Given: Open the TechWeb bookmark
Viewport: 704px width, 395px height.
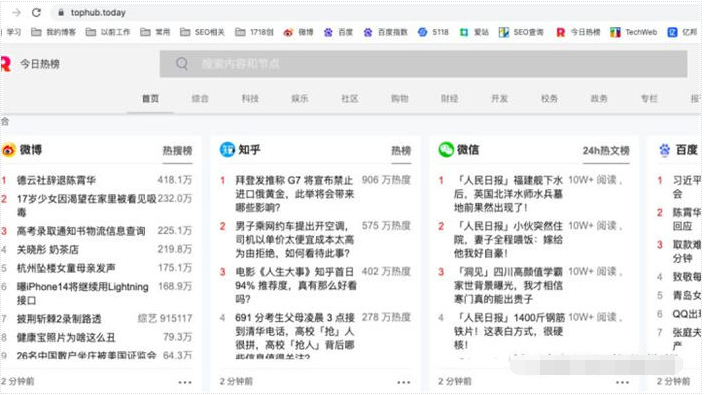Looking at the screenshot, I should 634,32.
